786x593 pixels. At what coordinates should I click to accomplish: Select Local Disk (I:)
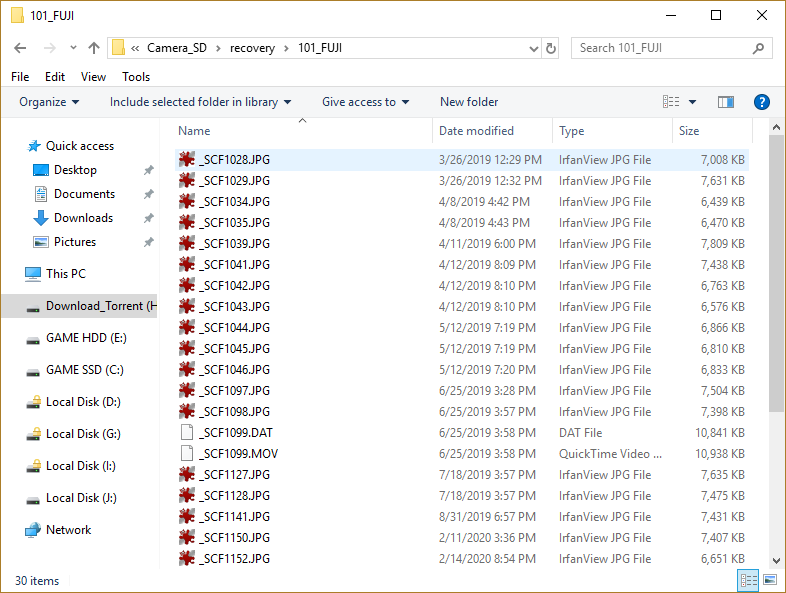80,466
